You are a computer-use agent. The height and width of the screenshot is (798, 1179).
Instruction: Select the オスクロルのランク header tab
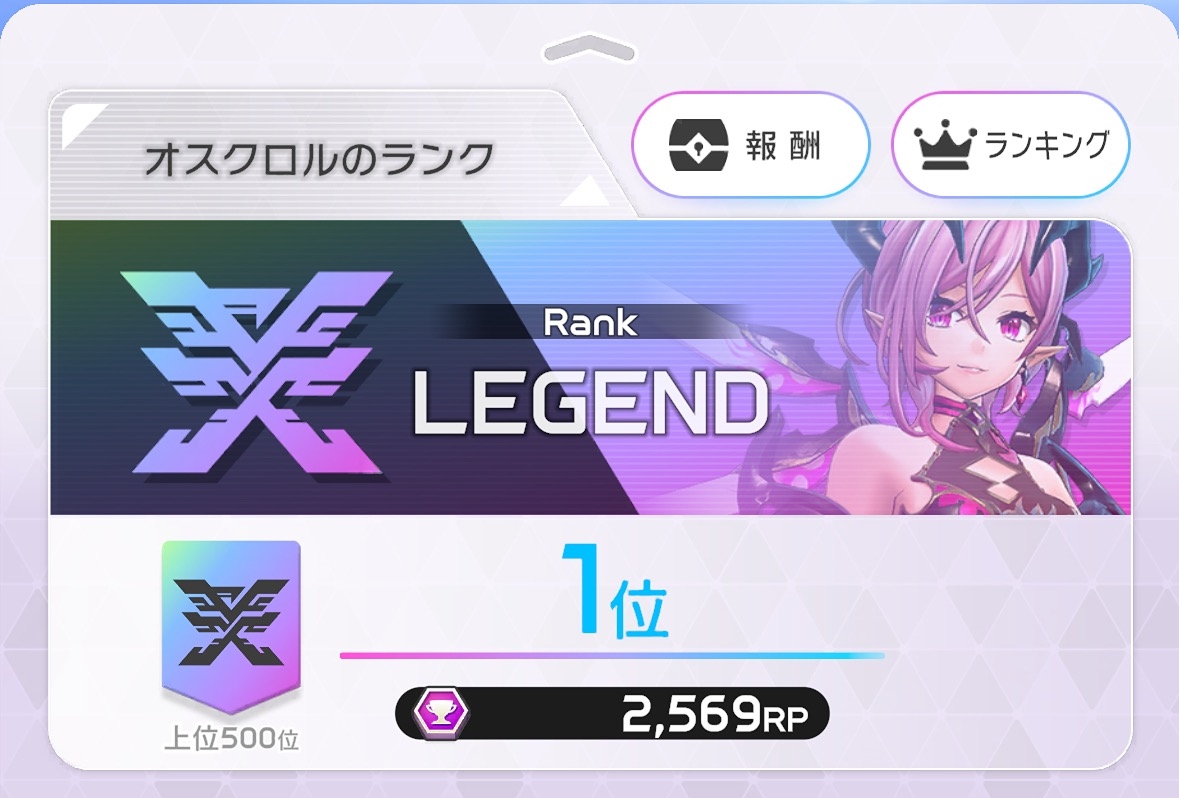319,159
